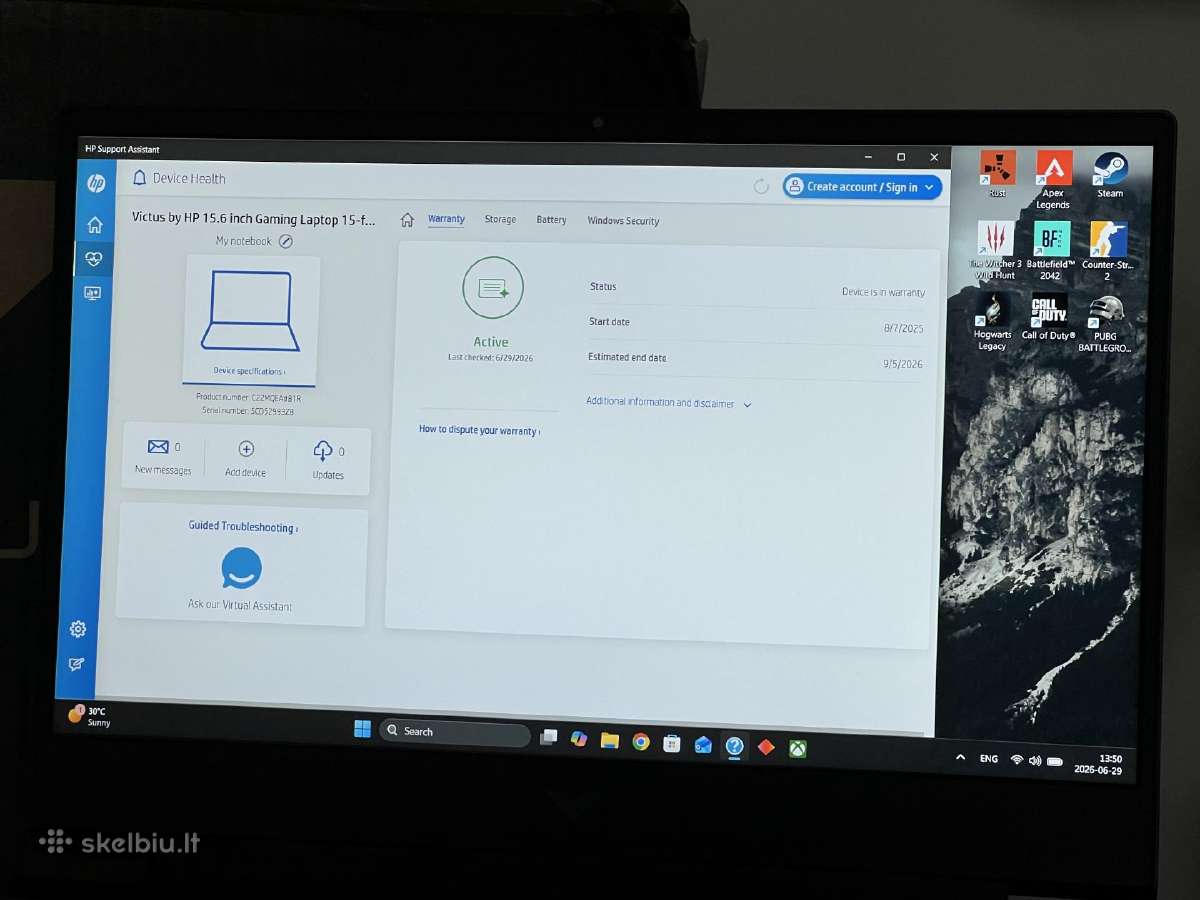Open the weather widget showing 30°C Sunny
The height and width of the screenshot is (900, 1200).
point(88,716)
